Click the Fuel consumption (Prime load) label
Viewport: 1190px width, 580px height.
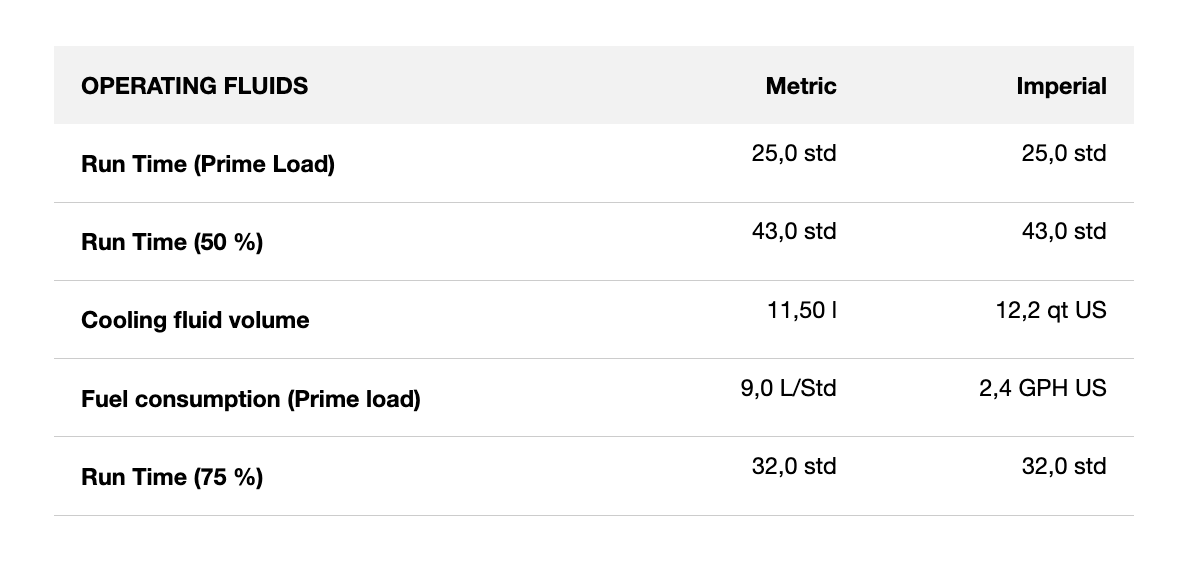point(250,399)
